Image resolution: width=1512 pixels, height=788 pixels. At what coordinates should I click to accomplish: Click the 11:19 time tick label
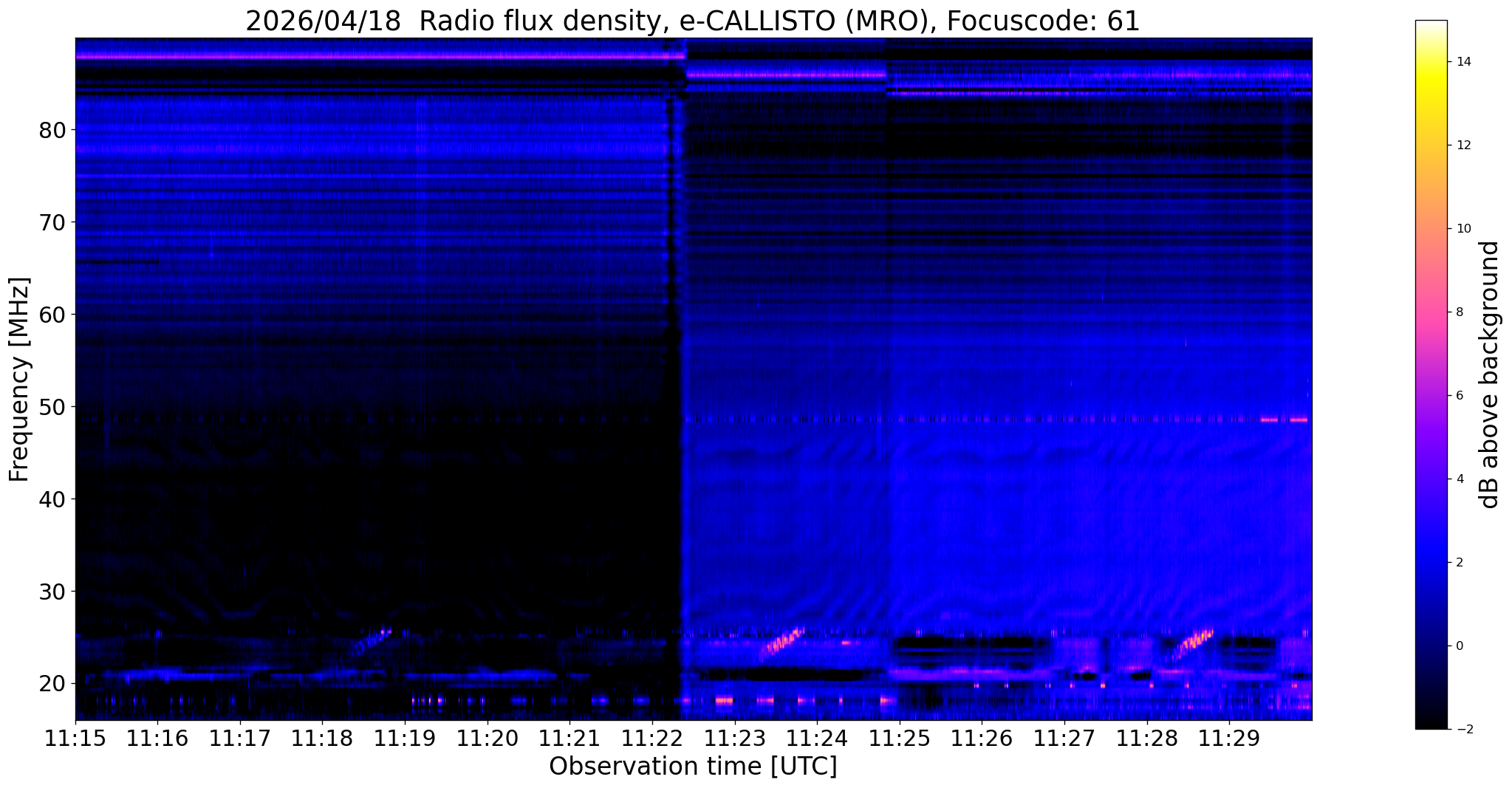click(x=405, y=739)
